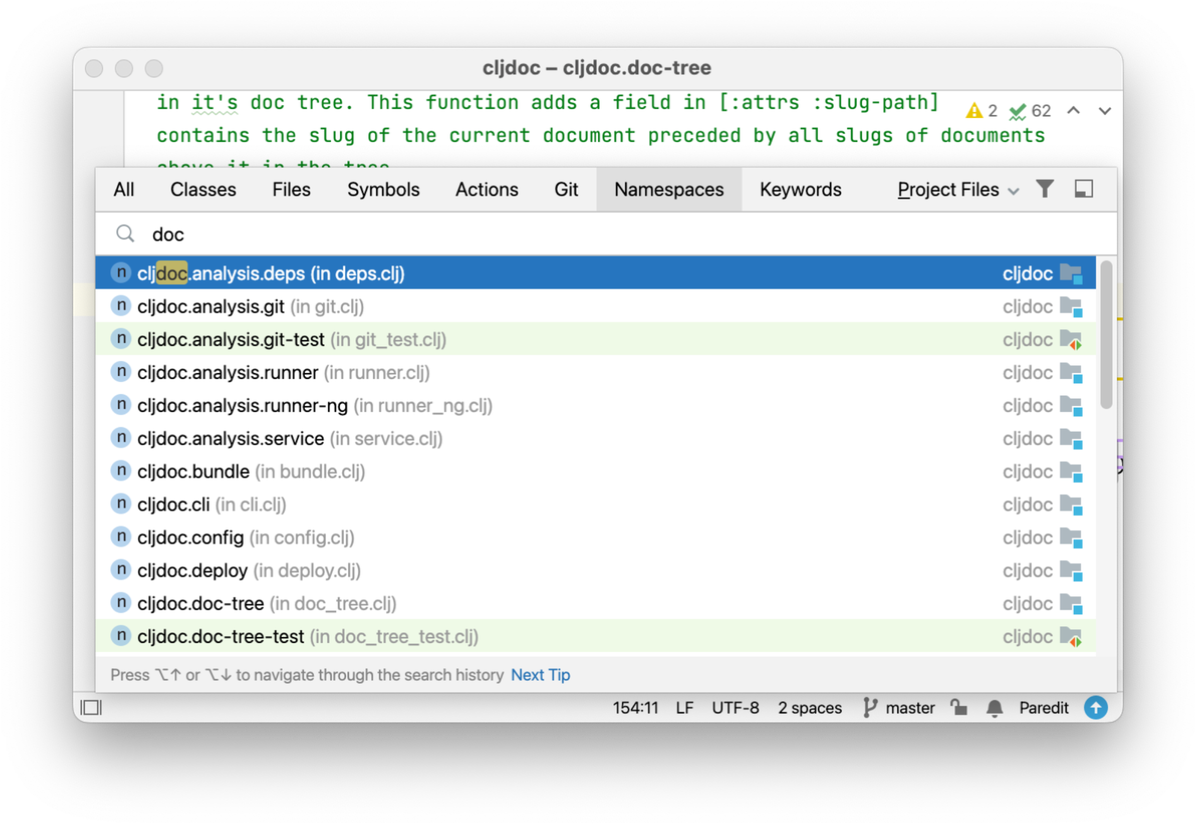Open the 2 spaces indent menu
1196x824 pixels.
(x=809, y=708)
